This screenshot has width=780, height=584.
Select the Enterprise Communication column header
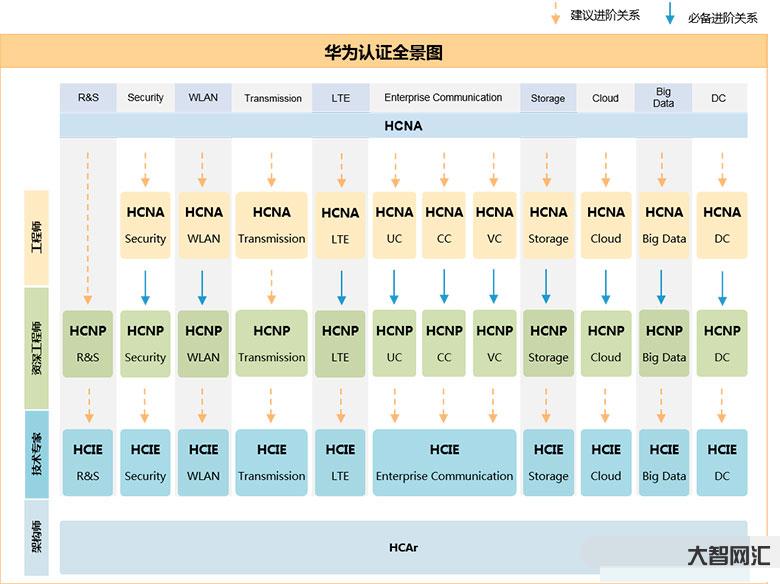pos(443,97)
